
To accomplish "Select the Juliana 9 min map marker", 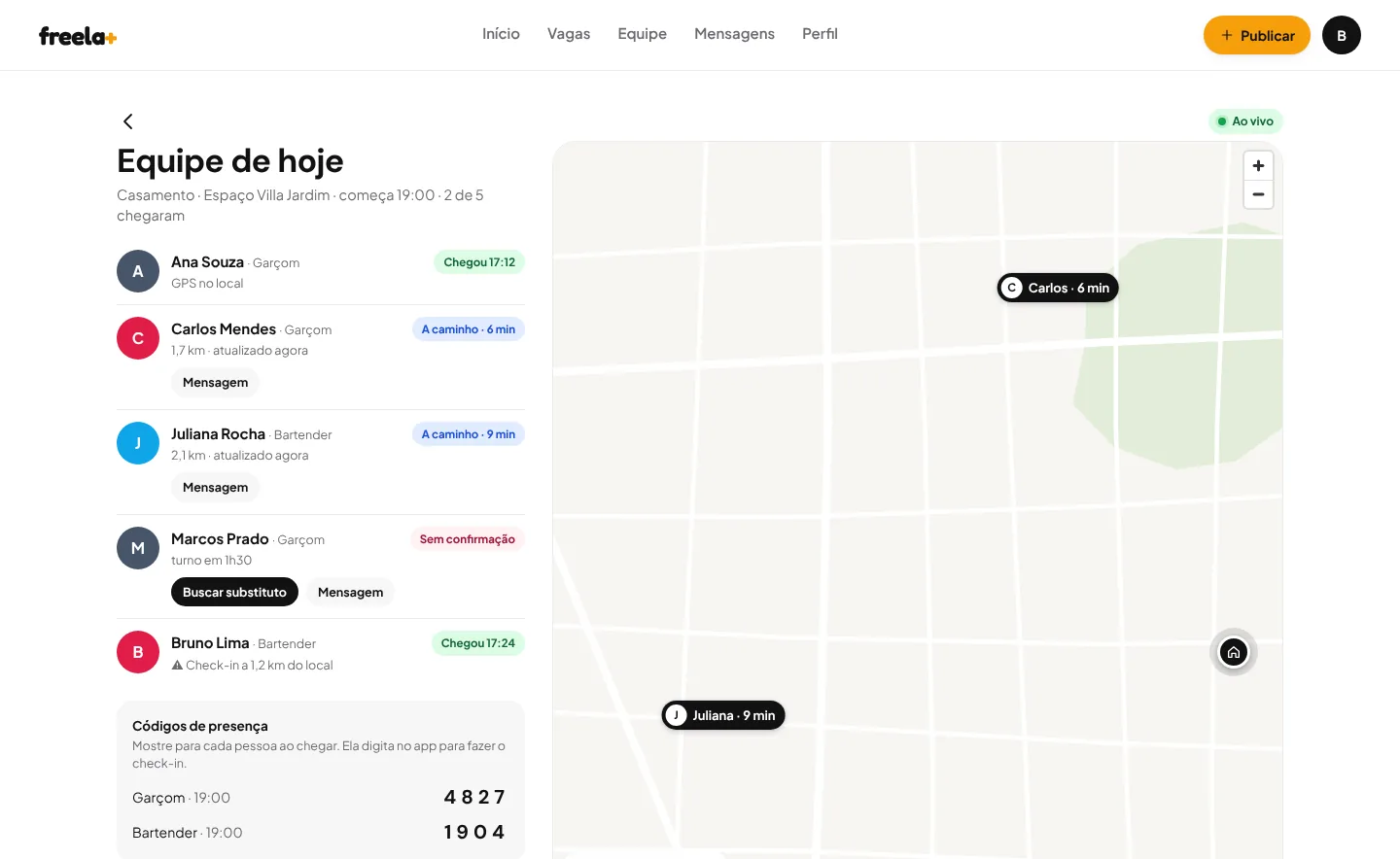I will [723, 715].
